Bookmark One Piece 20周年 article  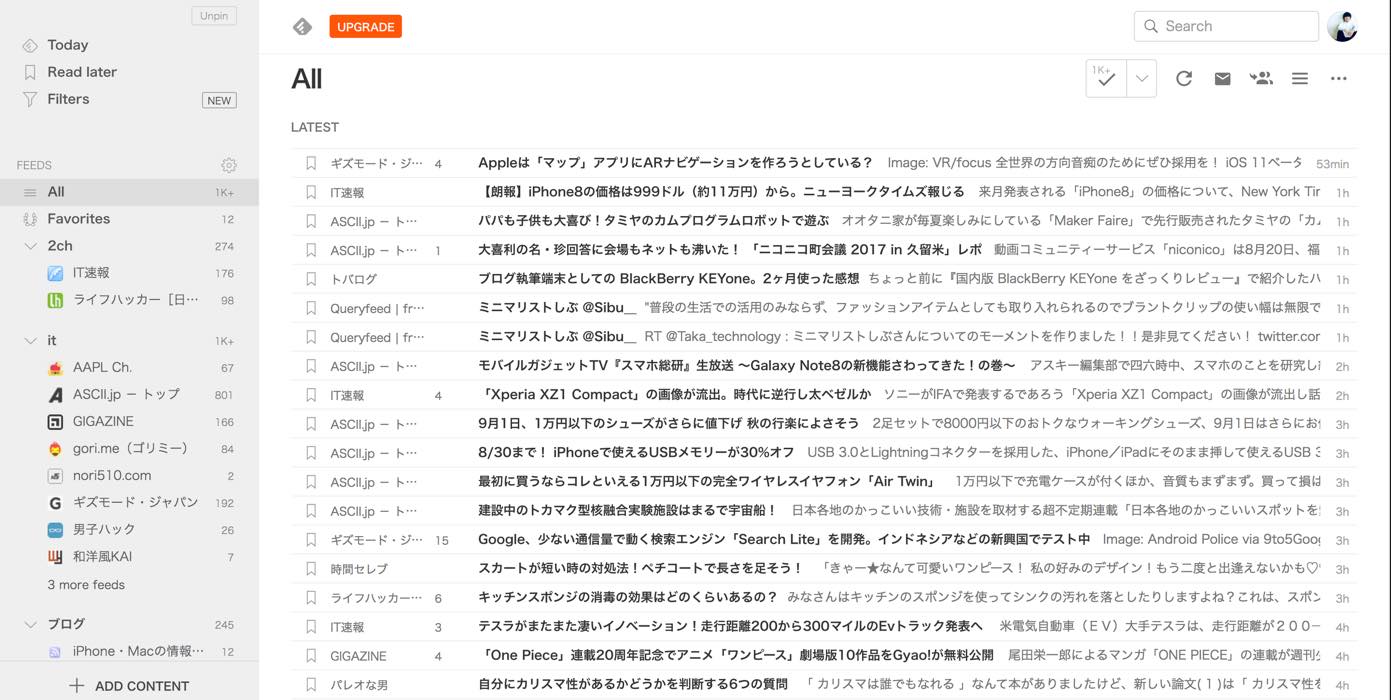coord(311,656)
